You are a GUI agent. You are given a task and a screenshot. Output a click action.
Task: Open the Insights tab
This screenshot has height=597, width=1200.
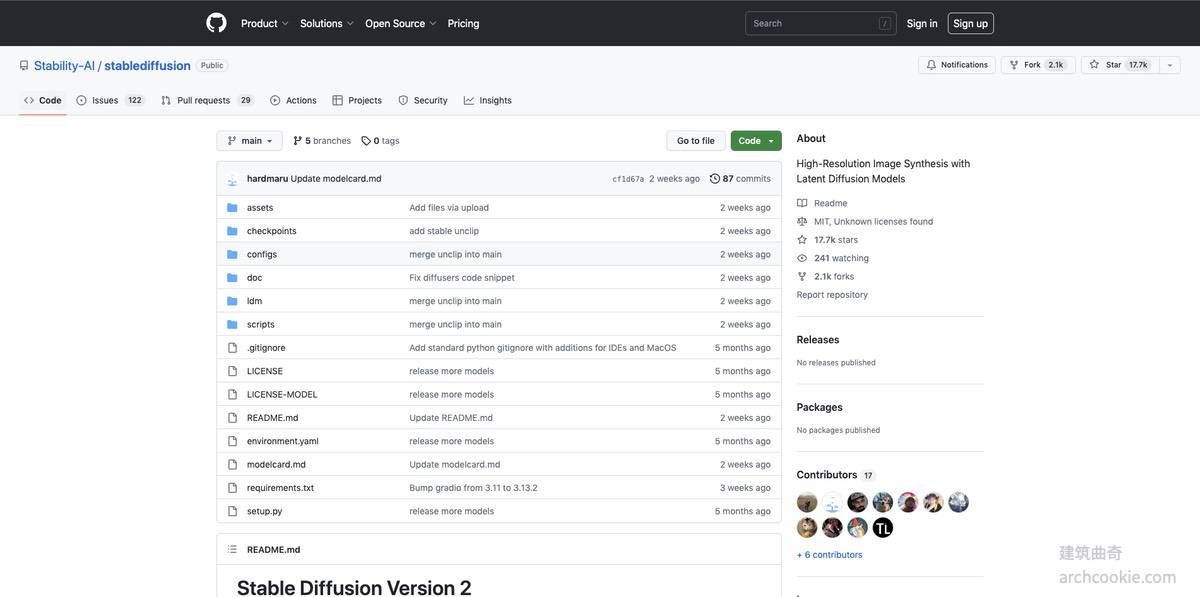(487, 100)
